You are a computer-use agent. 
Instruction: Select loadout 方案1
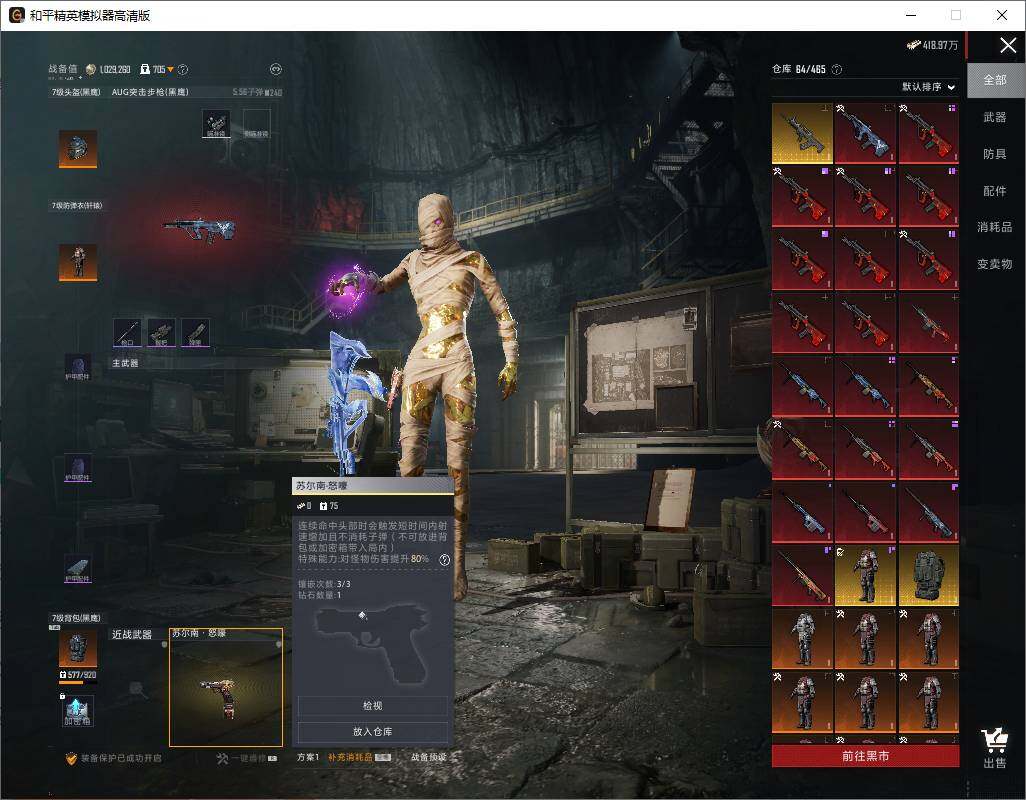coord(308,757)
